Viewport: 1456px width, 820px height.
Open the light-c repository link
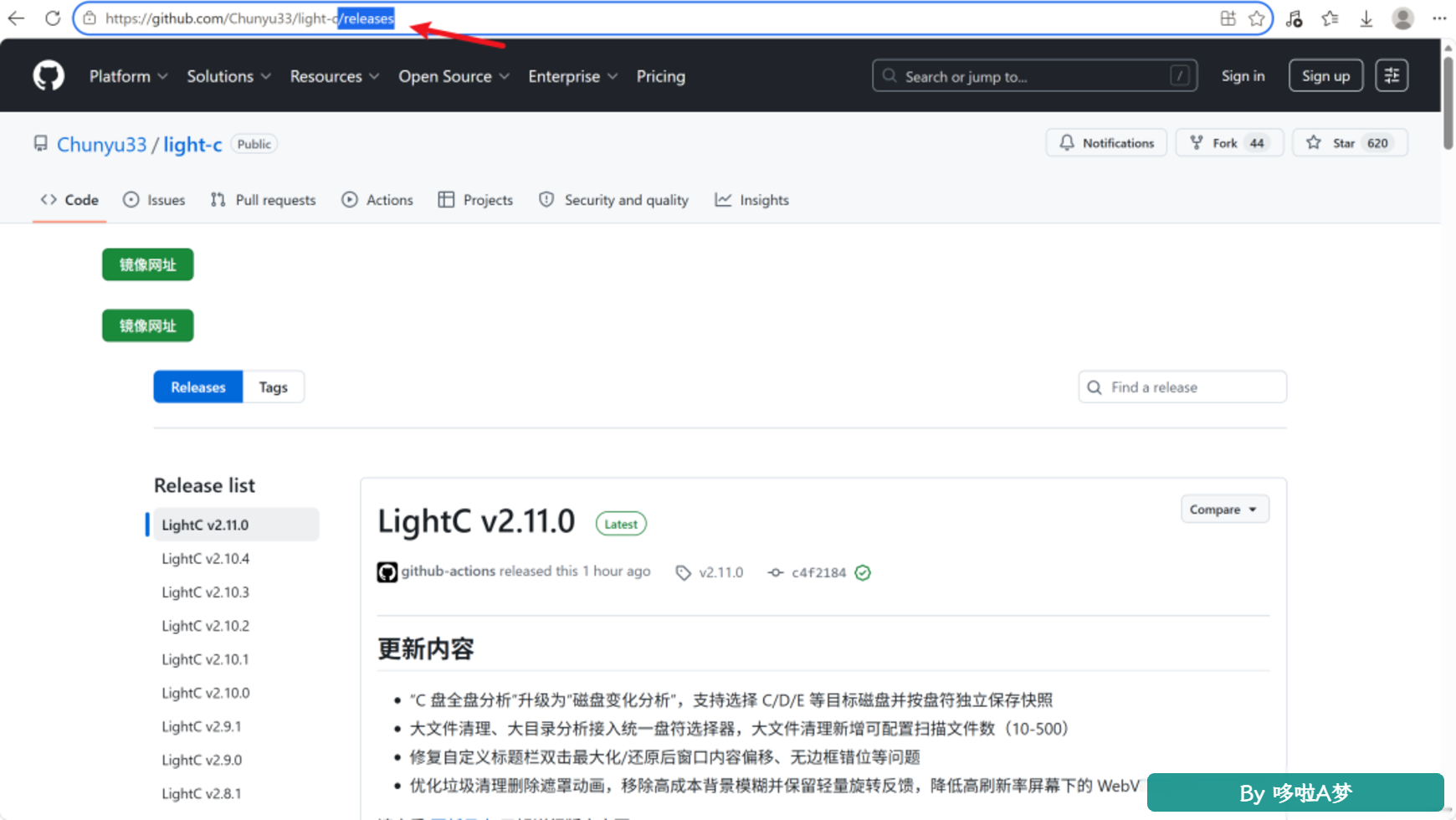pyautogui.click(x=192, y=145)
